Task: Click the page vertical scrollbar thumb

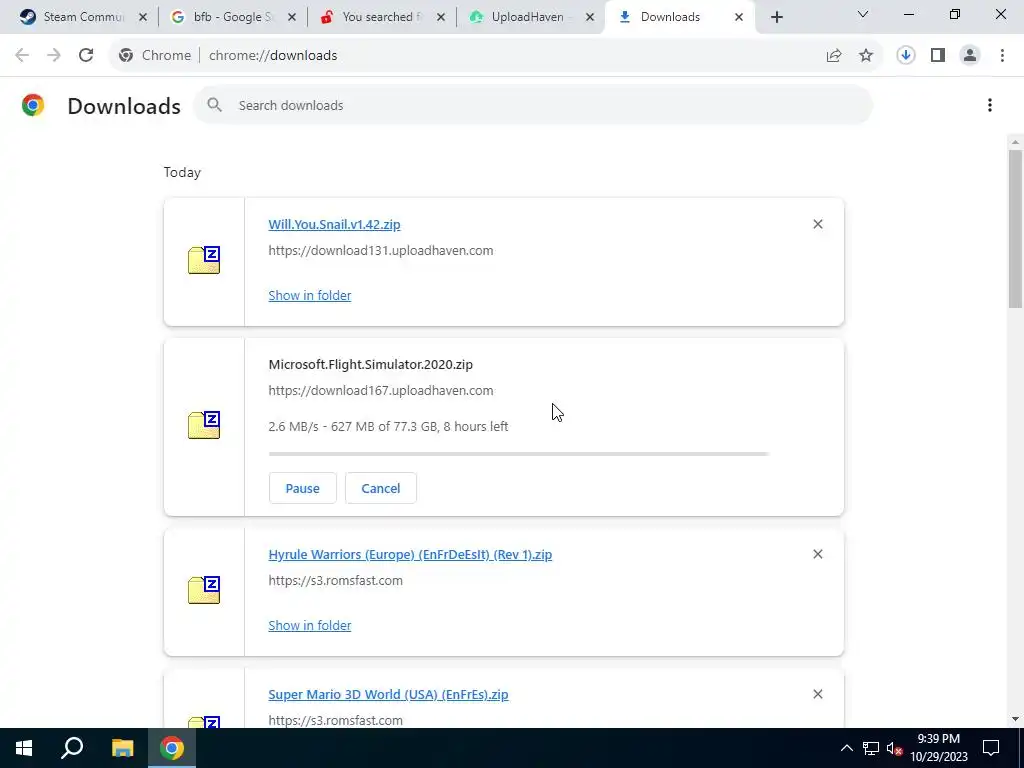Action: (x=1015, y=229)
